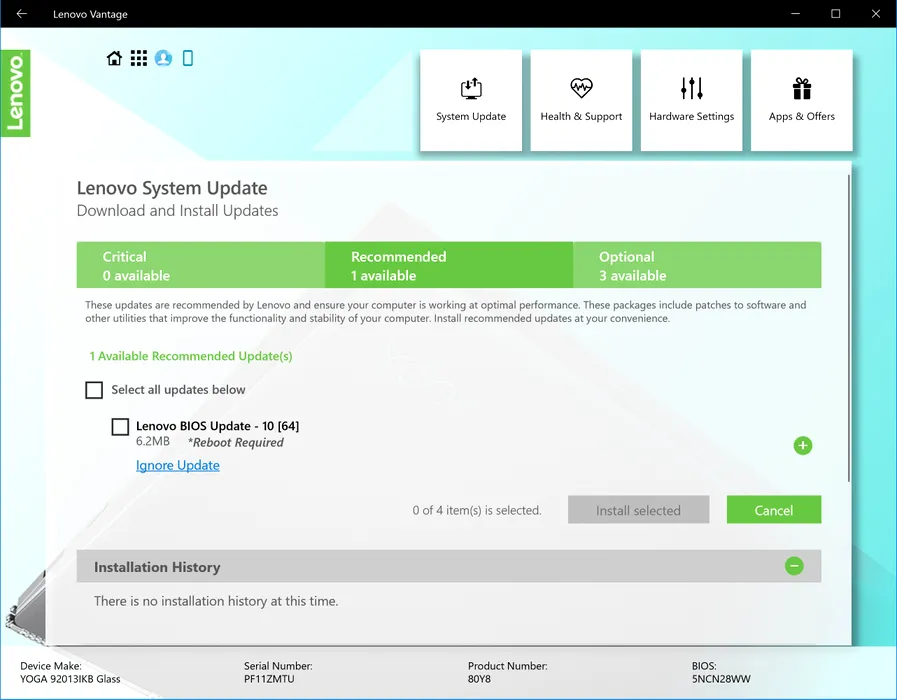Viewport: 897px width, 700px height.
Task: Click the Ignore Update link
Action: tap(178, 466)
